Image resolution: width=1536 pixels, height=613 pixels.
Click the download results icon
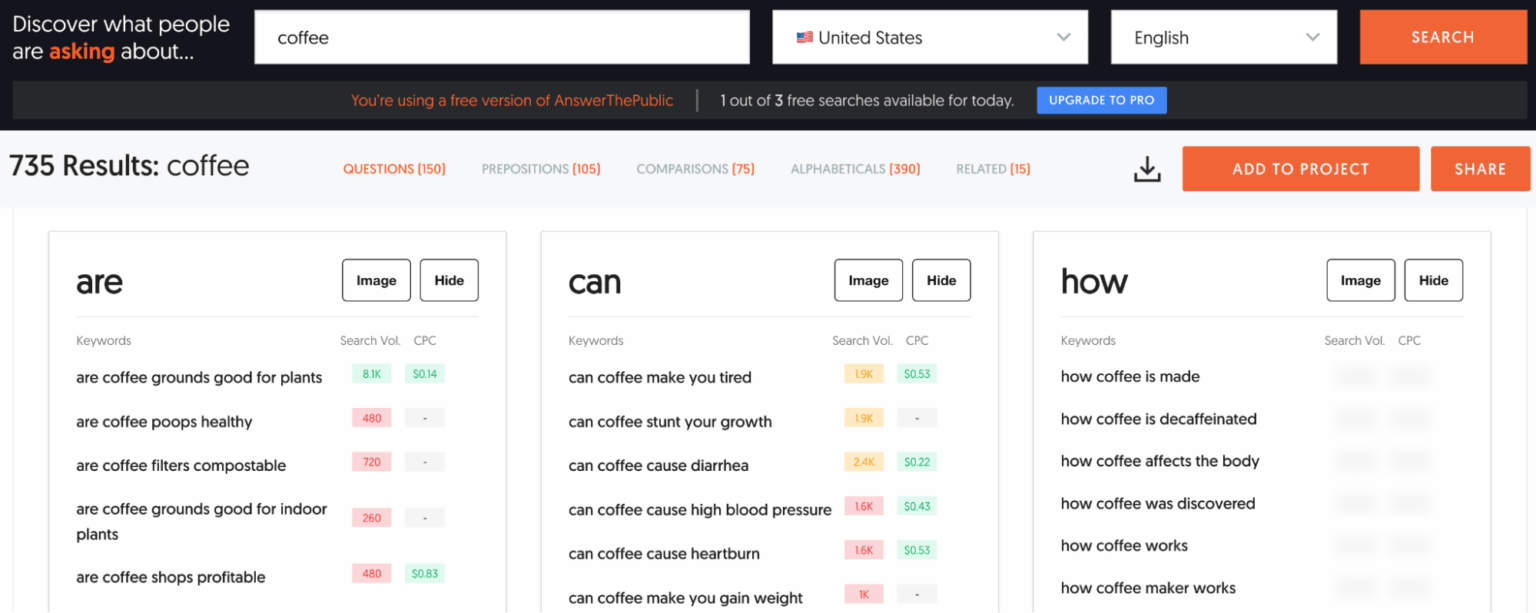(1147, 169)
